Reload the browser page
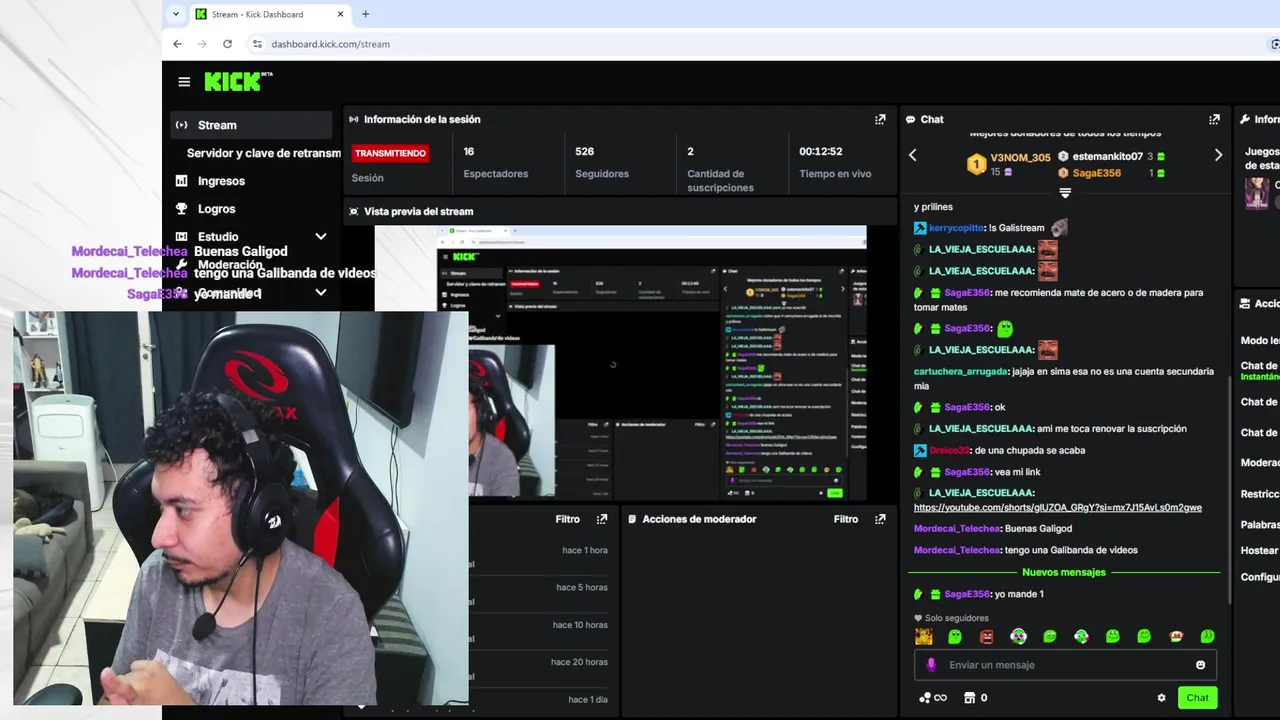This screenshot has width=1280, height=720. coord(227,44)
